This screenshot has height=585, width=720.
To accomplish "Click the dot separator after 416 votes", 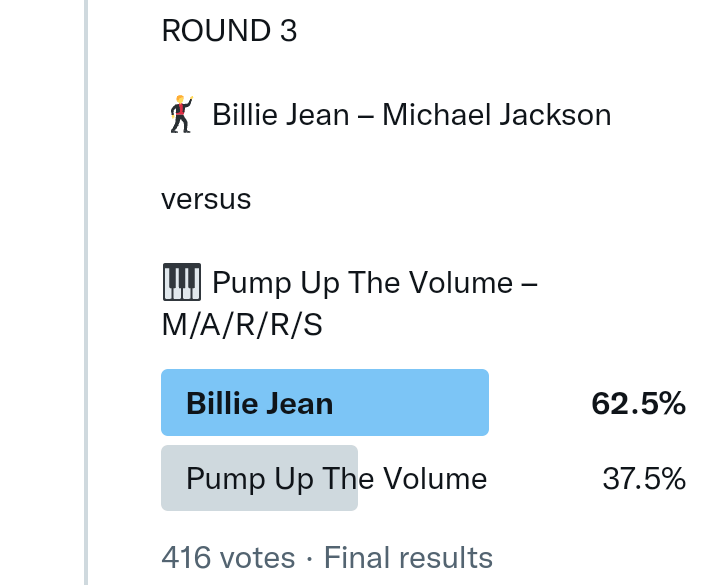I will click(310, 557).
